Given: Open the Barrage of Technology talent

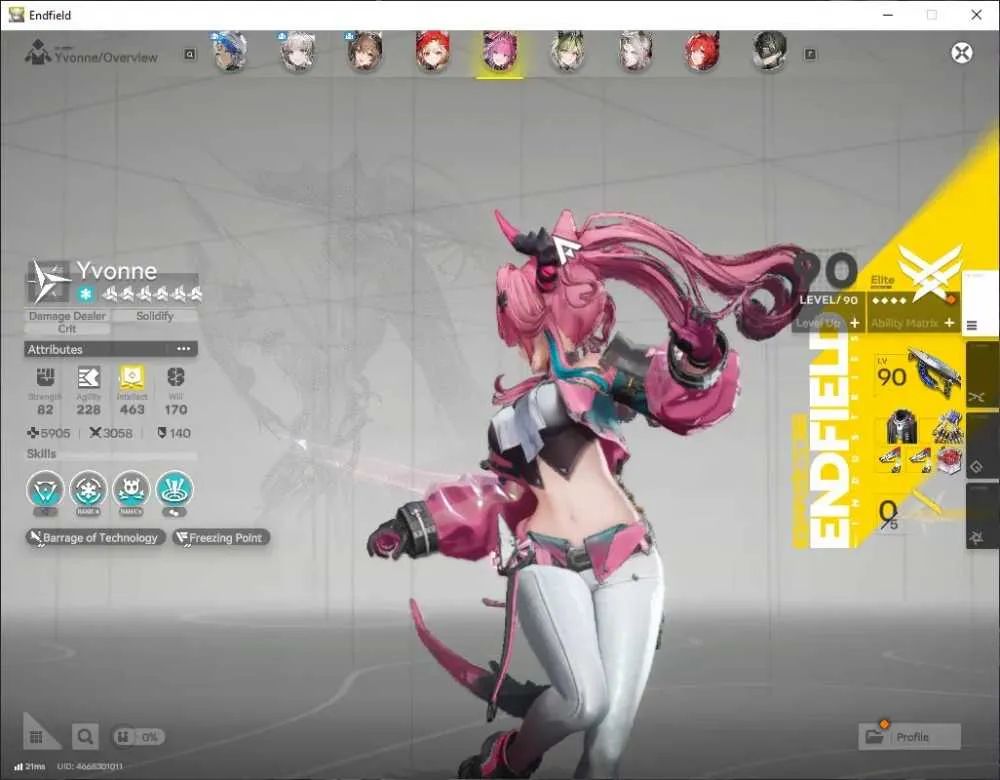Looking at the screenshot, I should pyautogui.click(x=96, y=538).
